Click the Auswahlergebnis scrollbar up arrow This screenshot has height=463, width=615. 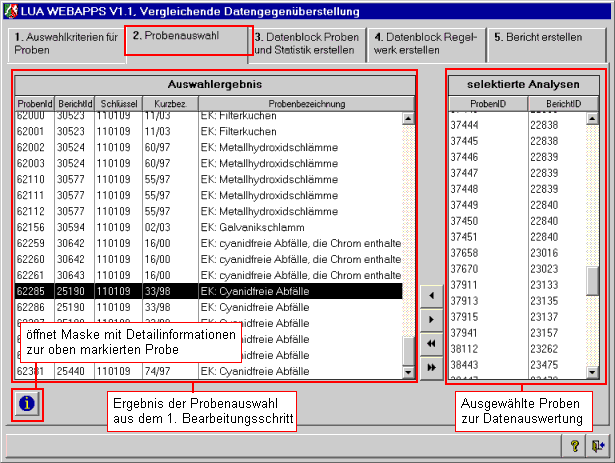tap(408, 117)
